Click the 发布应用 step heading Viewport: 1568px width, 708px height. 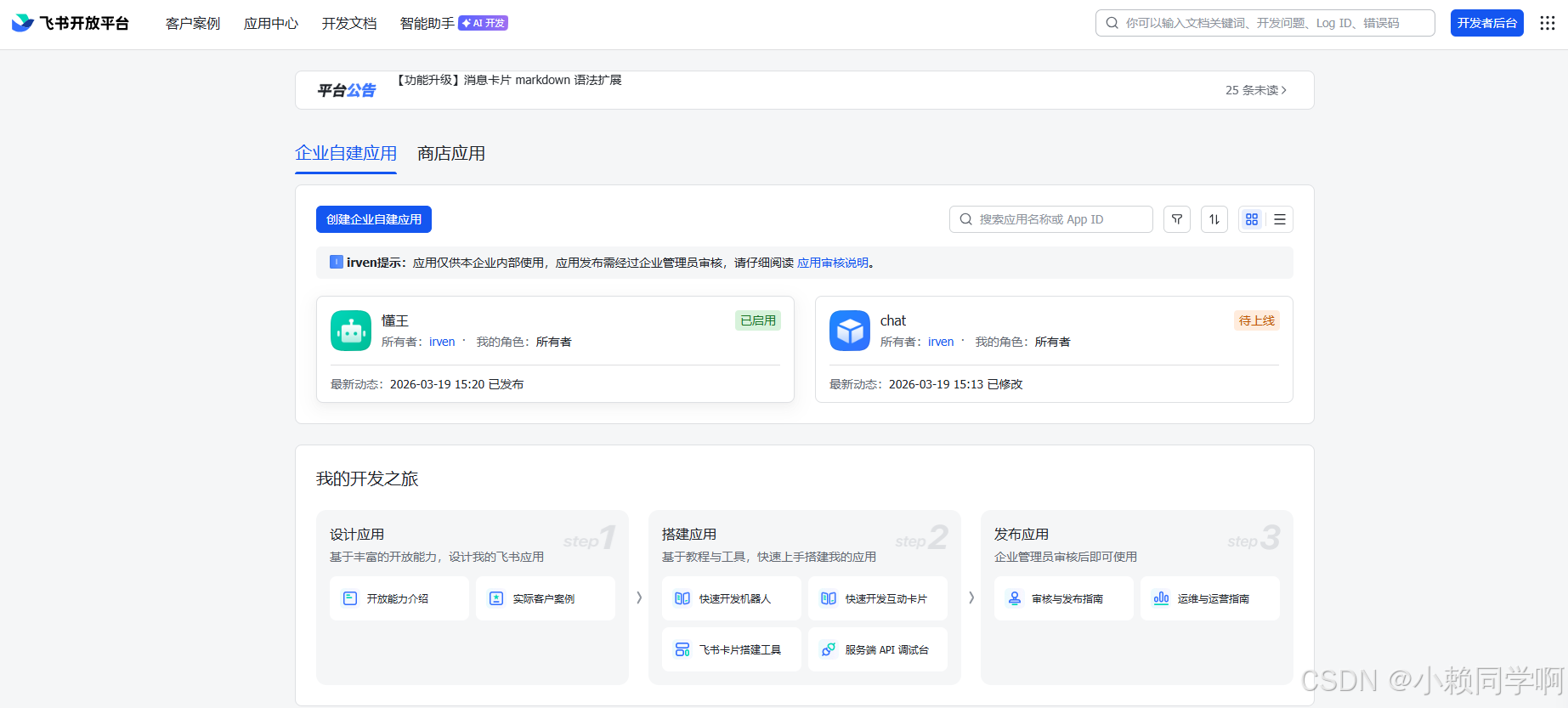pos(1022,535)
